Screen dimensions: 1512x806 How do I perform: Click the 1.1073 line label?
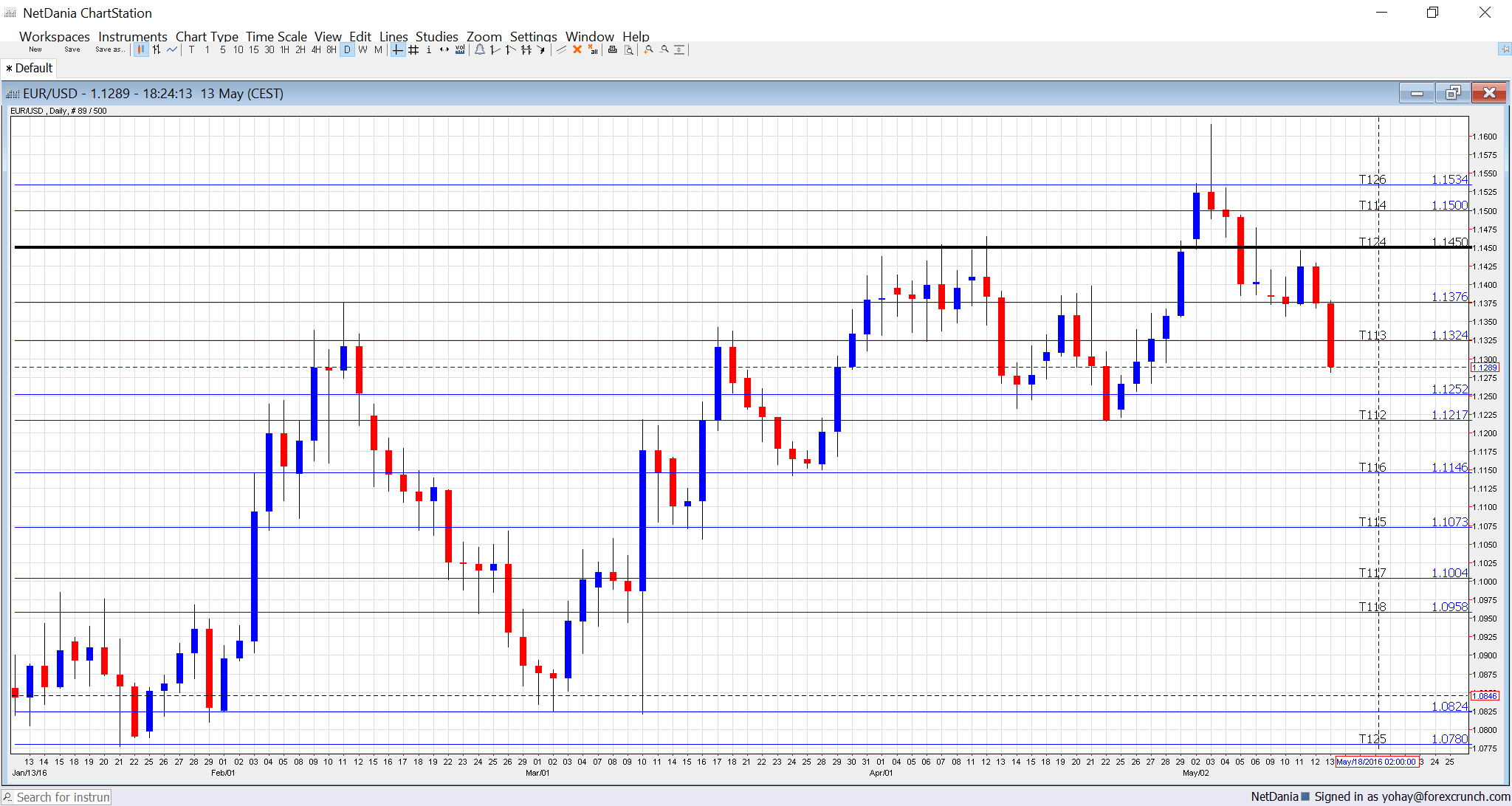point(1450,522)
